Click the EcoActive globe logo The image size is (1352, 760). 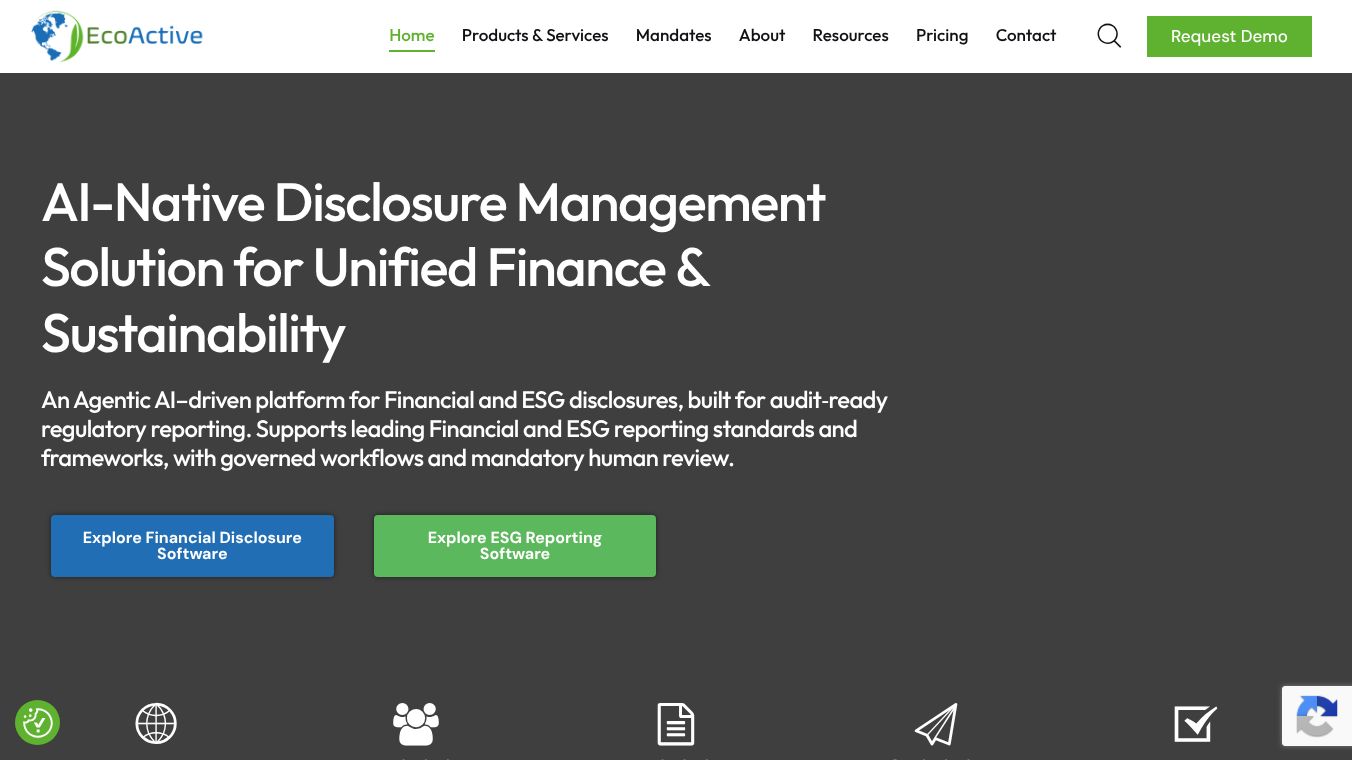coord(57,36)
